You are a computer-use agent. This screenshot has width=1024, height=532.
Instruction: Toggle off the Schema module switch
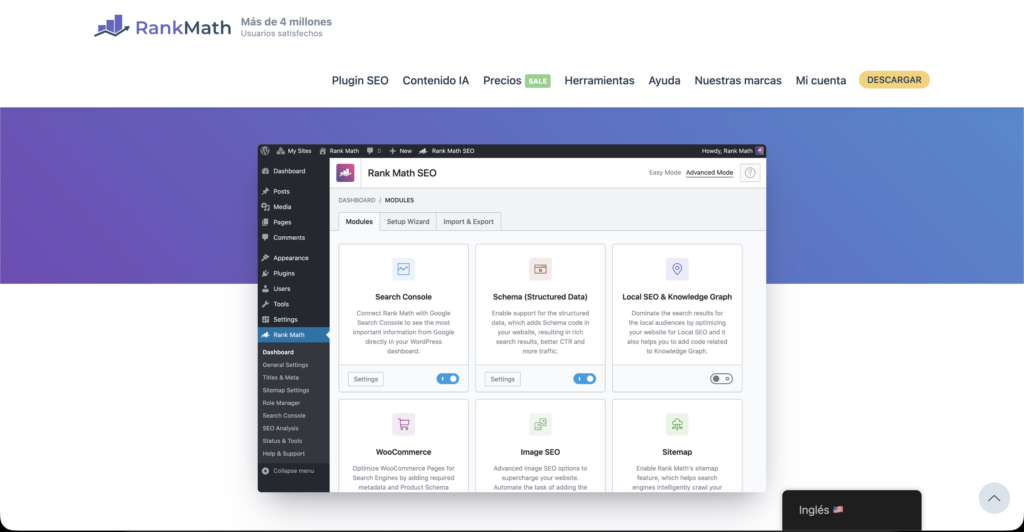[584, 379]
